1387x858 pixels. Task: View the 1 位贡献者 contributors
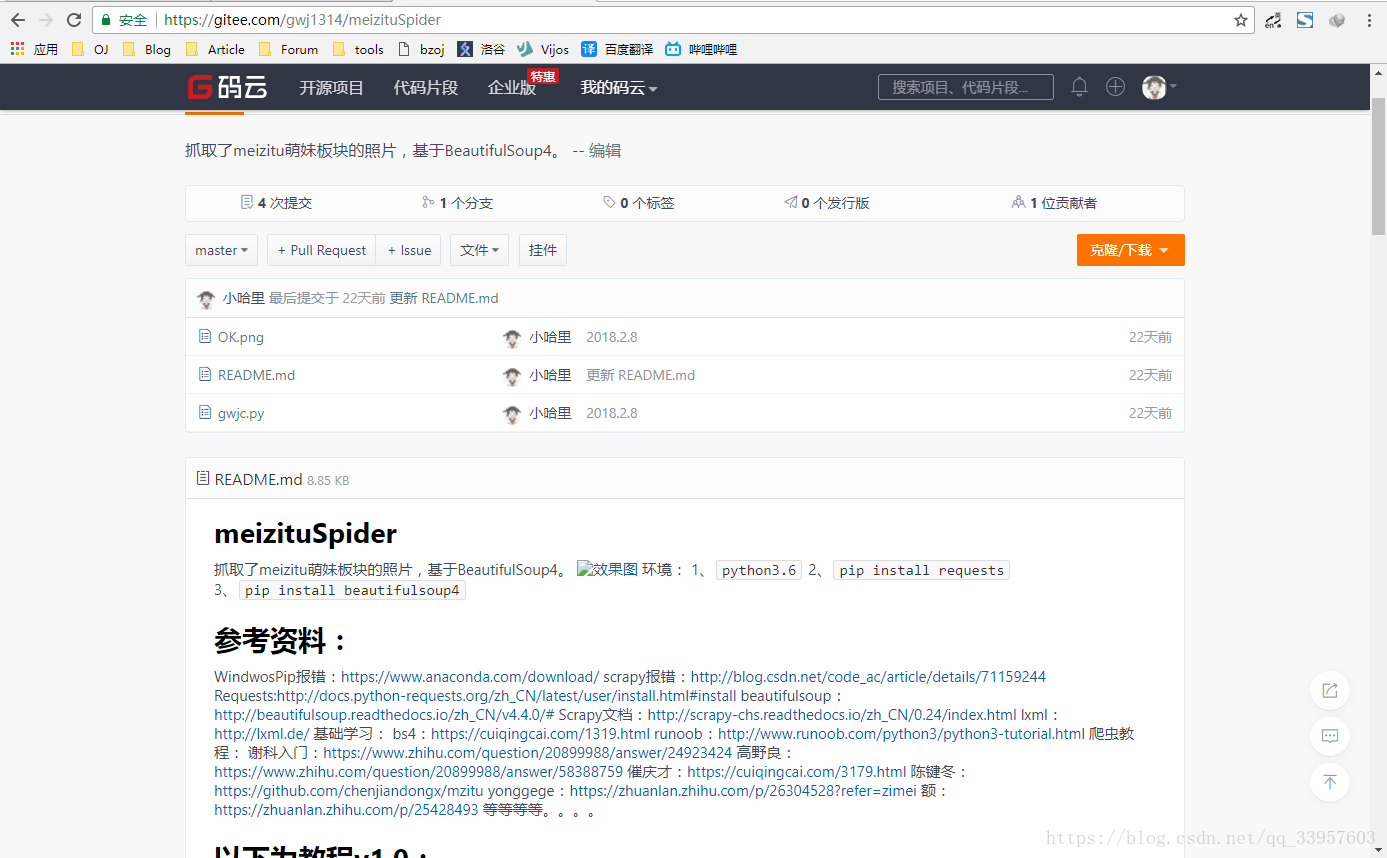[x=1054, y=203]
